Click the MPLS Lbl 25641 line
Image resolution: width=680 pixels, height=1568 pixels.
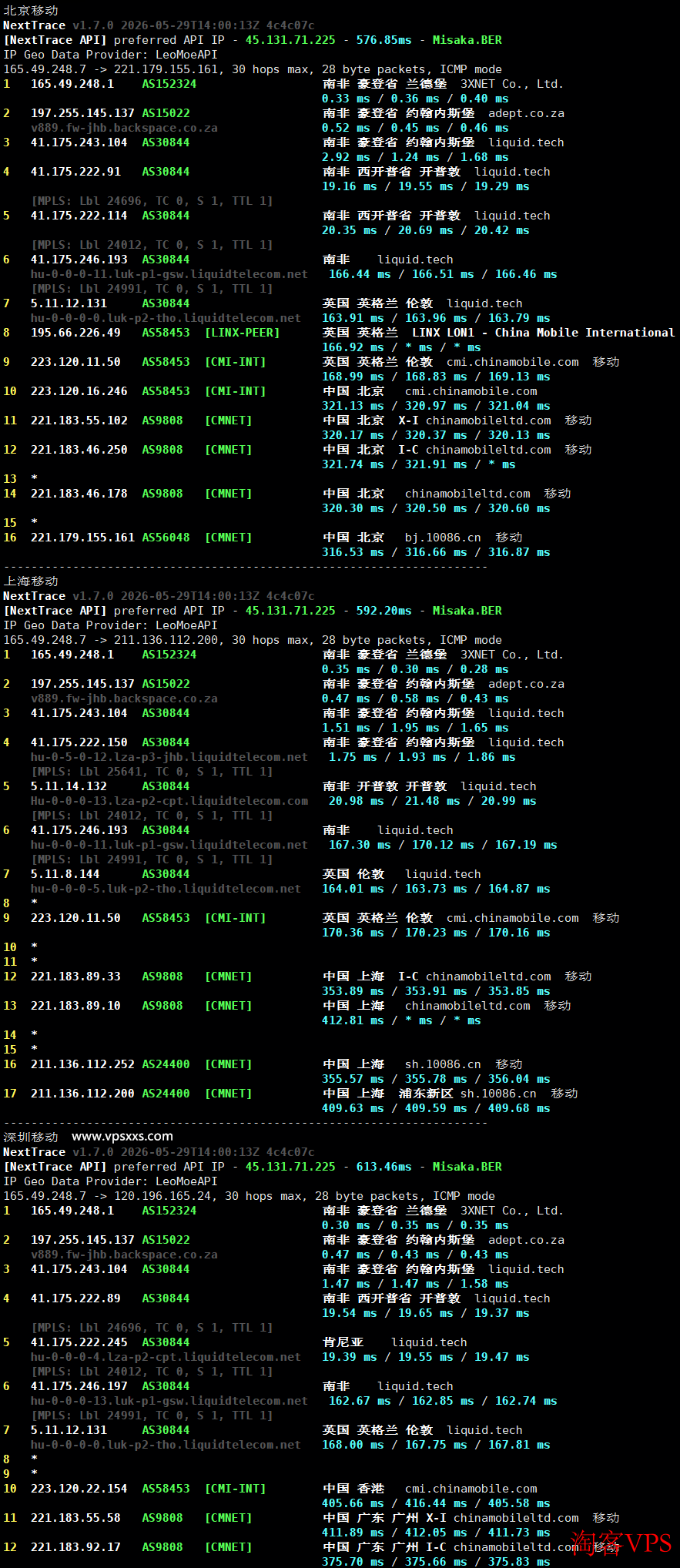[152, 772]
